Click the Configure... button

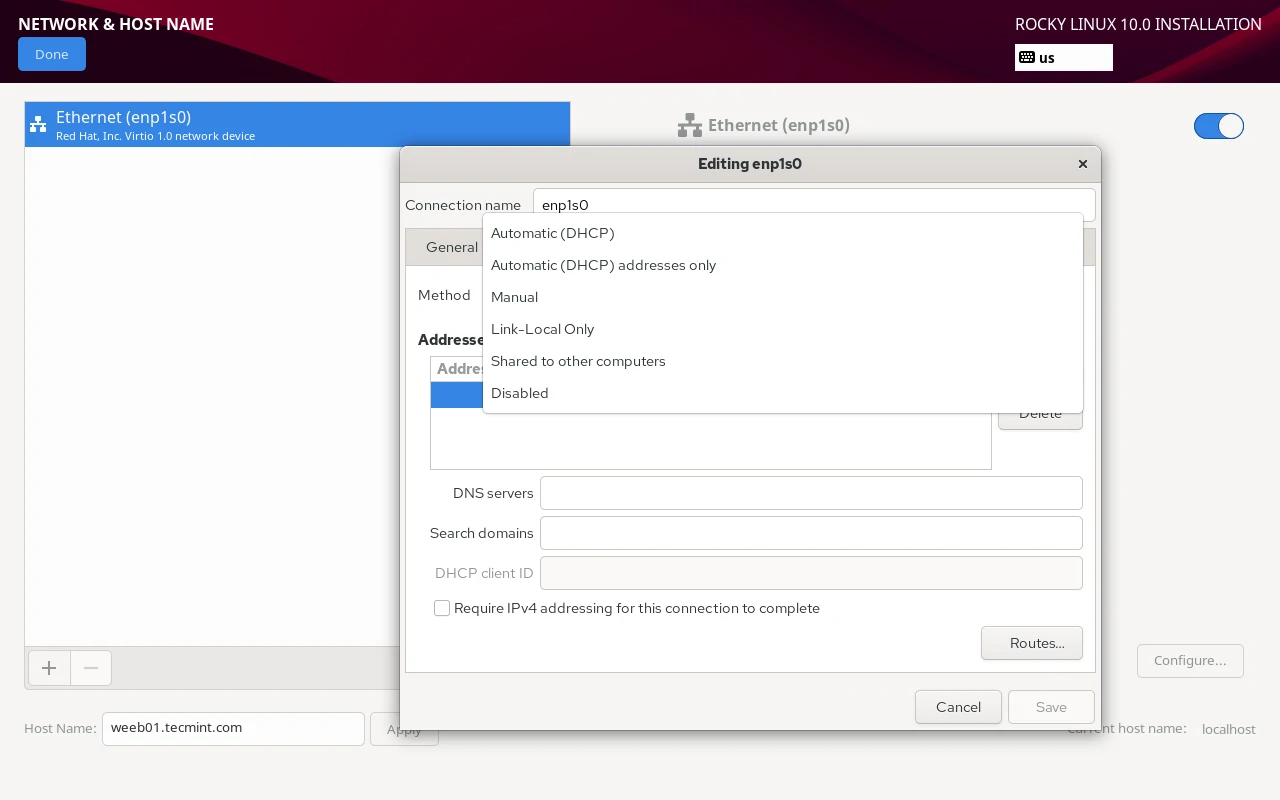pos(1190,660)
